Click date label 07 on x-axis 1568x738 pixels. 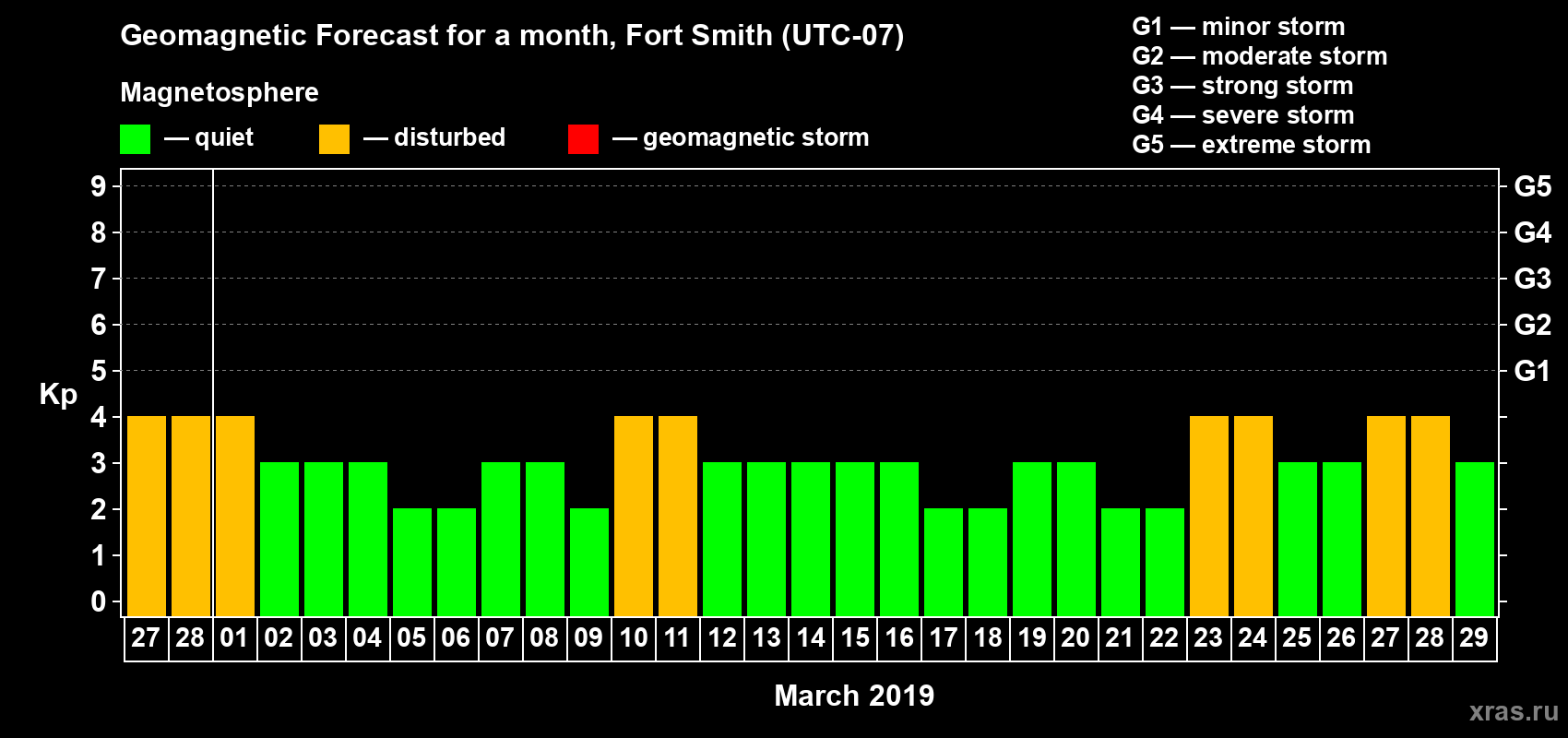coord(500,638)
